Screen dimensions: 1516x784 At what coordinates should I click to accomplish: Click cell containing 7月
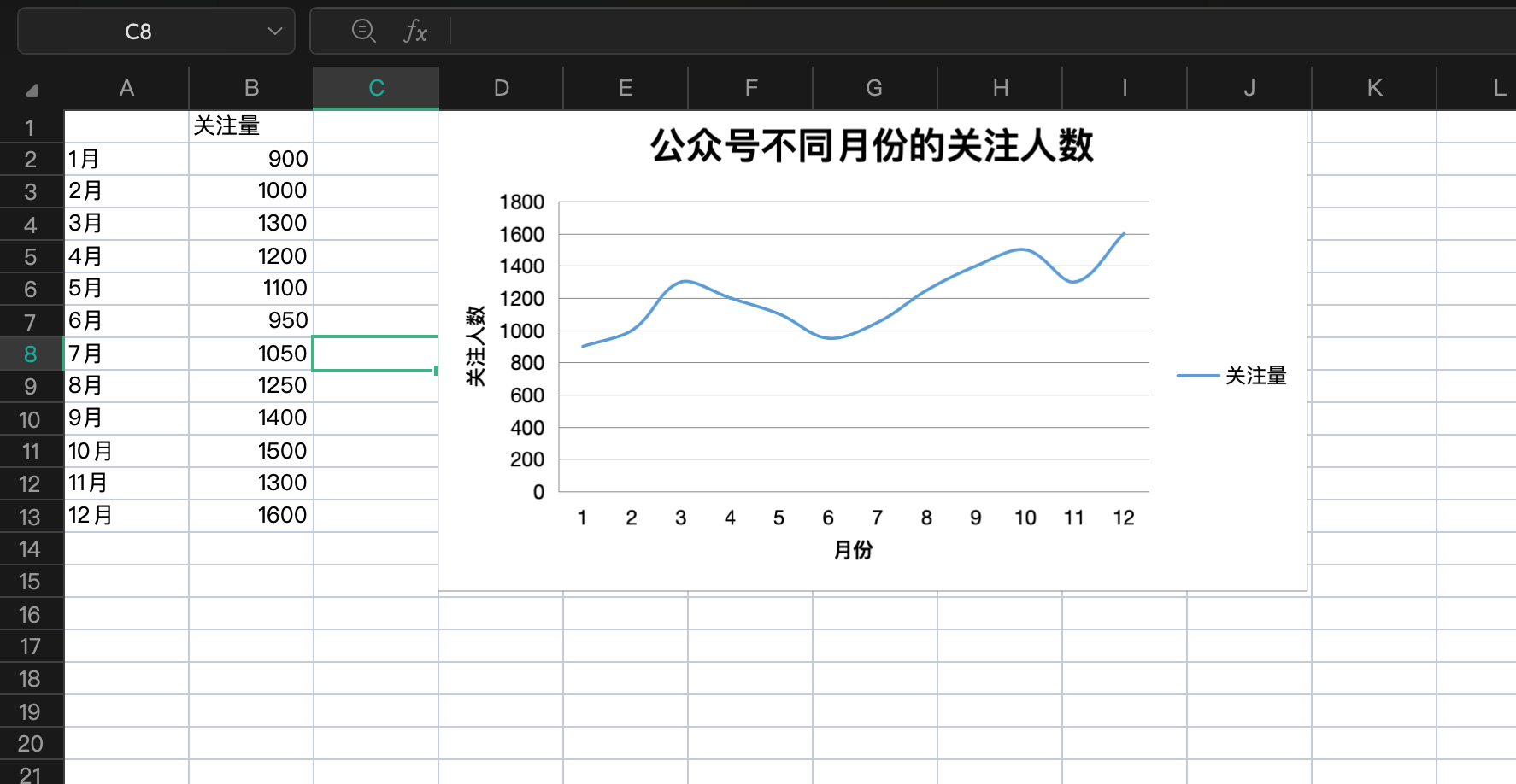pos(126,354)
